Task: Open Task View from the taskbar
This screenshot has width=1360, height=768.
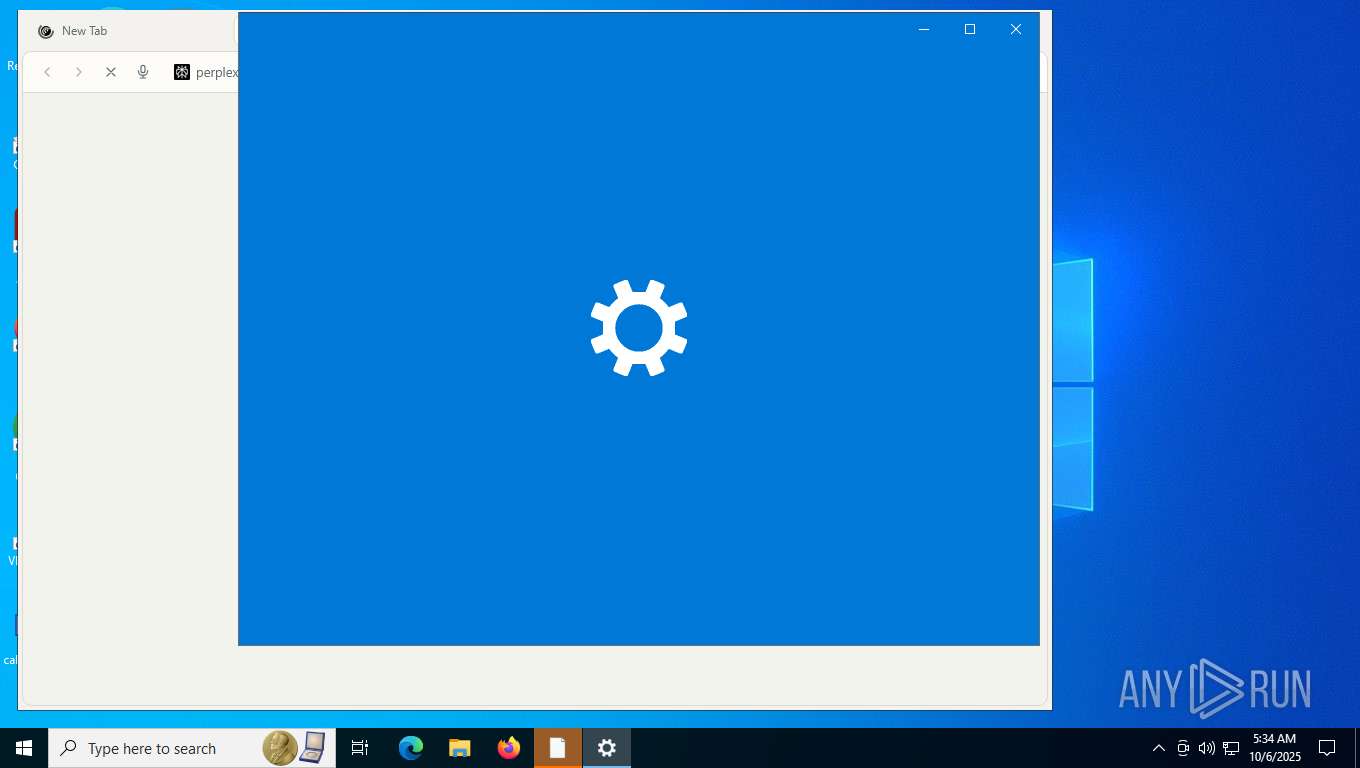Action: pyautogui.click(x=360, y=748)
